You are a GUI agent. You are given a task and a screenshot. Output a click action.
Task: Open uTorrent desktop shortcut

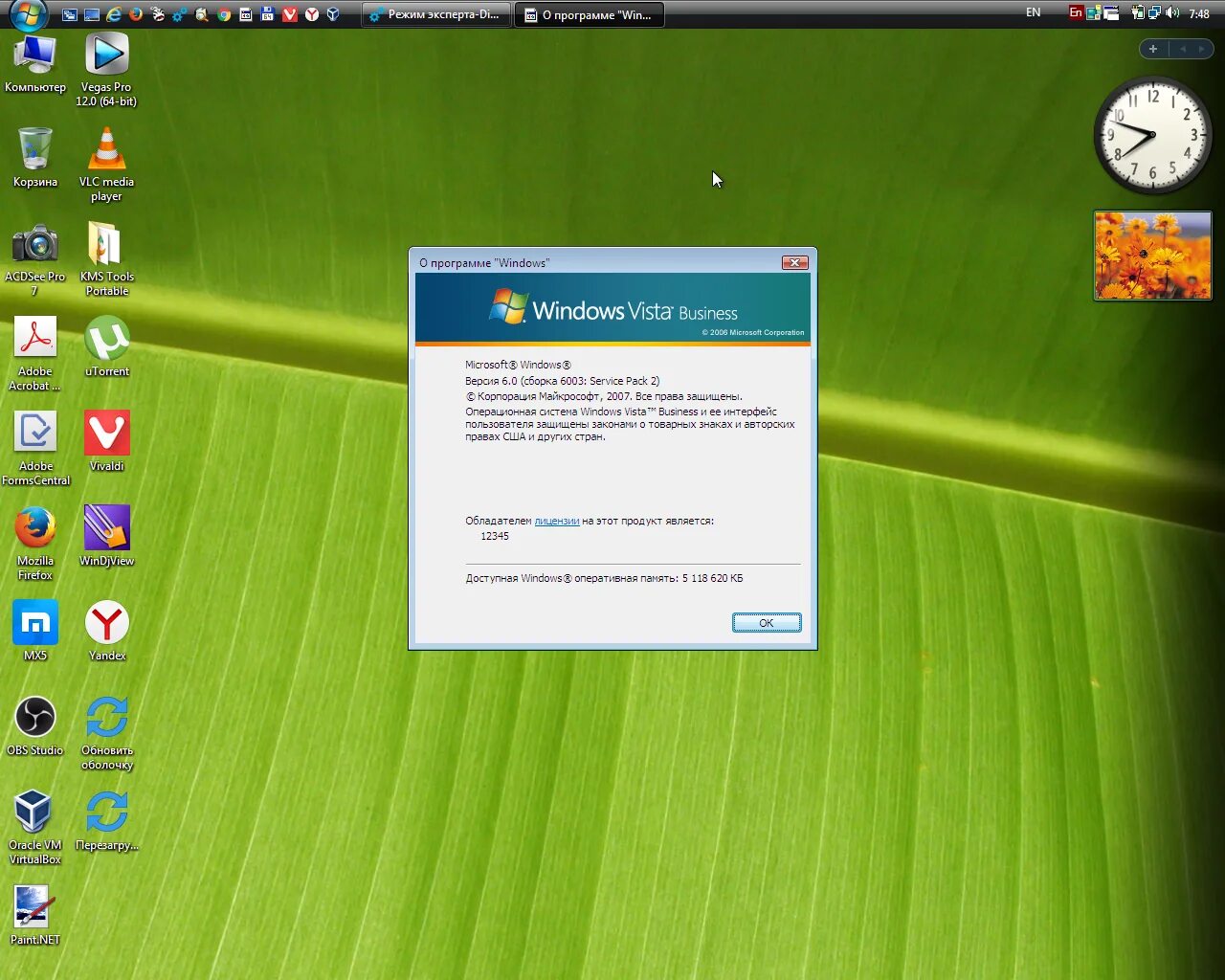(x=106, y=346)
